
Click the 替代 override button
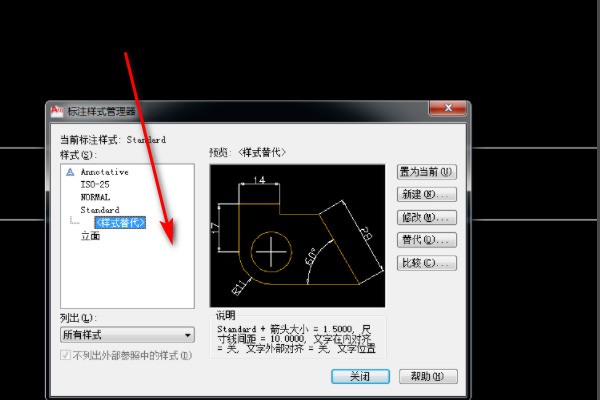(426, 240)
